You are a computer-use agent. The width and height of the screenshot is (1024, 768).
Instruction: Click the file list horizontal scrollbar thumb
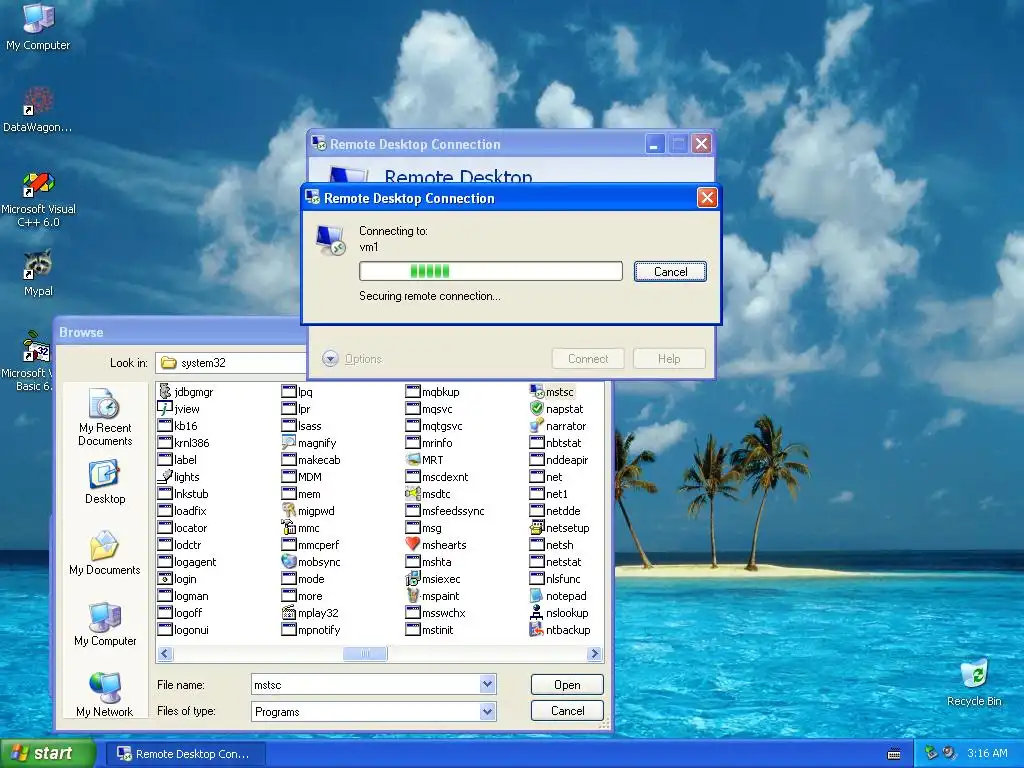(x=365, y=654)
